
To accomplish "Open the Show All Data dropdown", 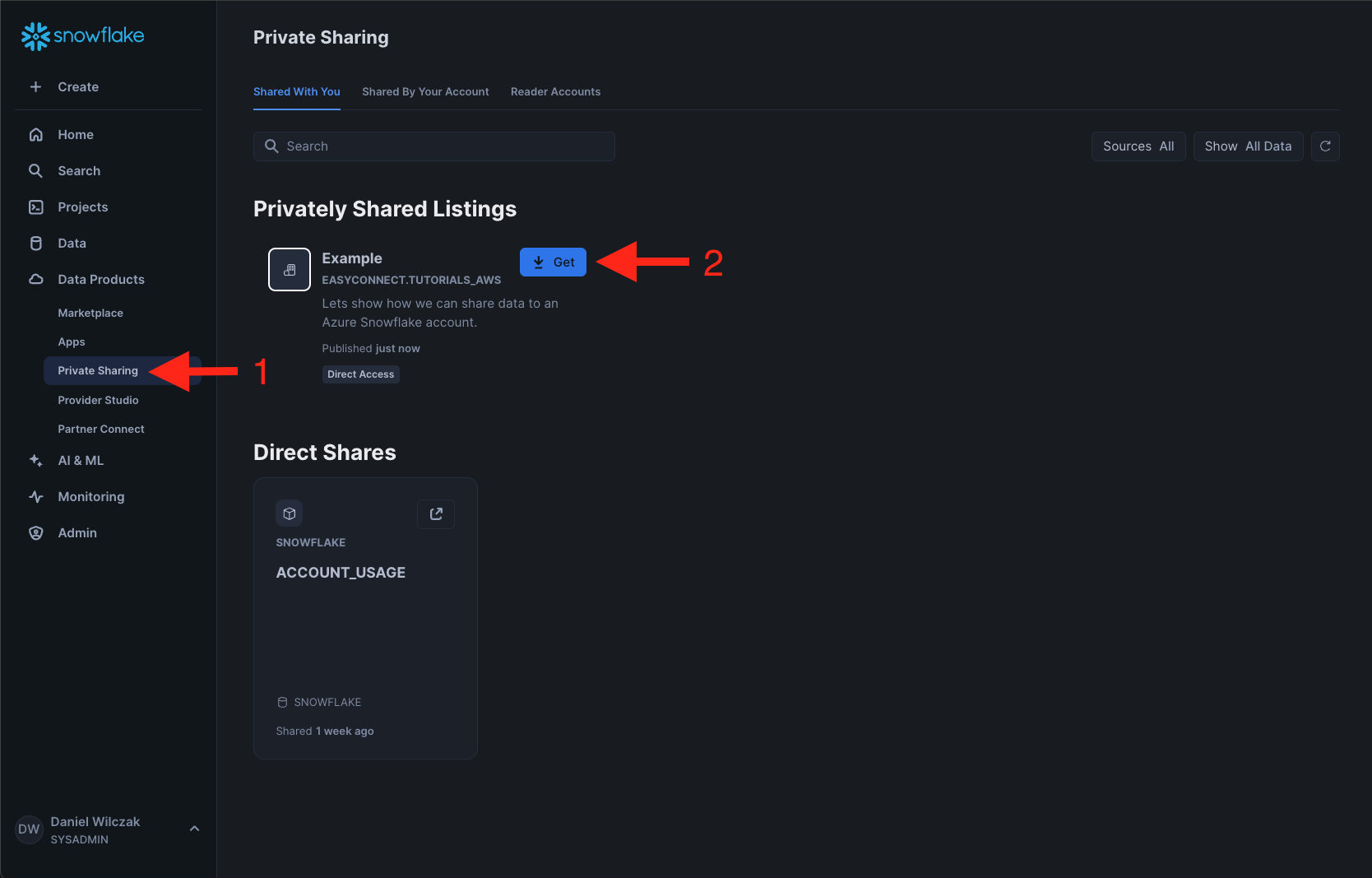I will 1247,146.
